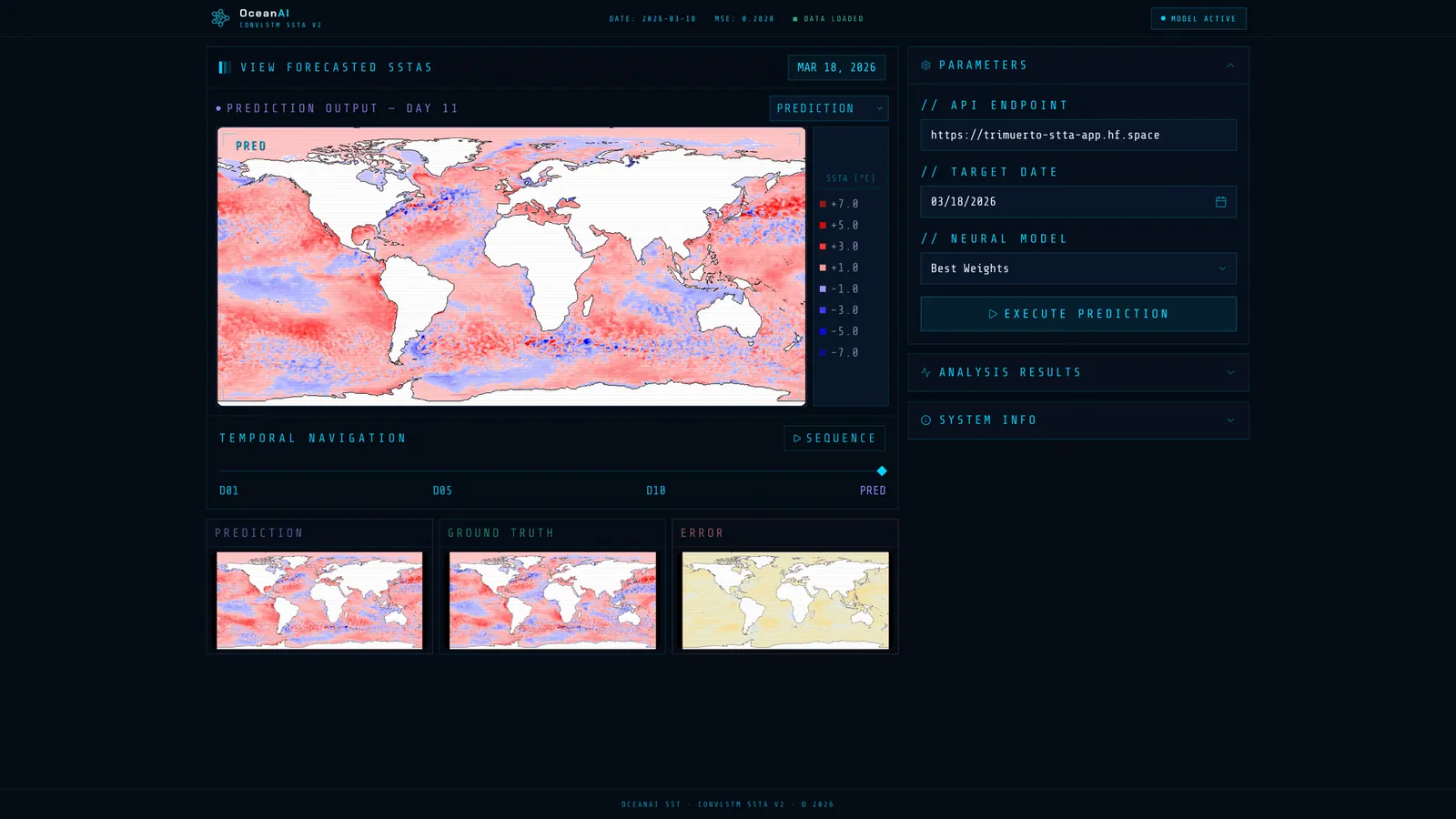Screen dimensions: 1456x819
Task: Open the Prediction view dropdown
Action: coord(828,108)
